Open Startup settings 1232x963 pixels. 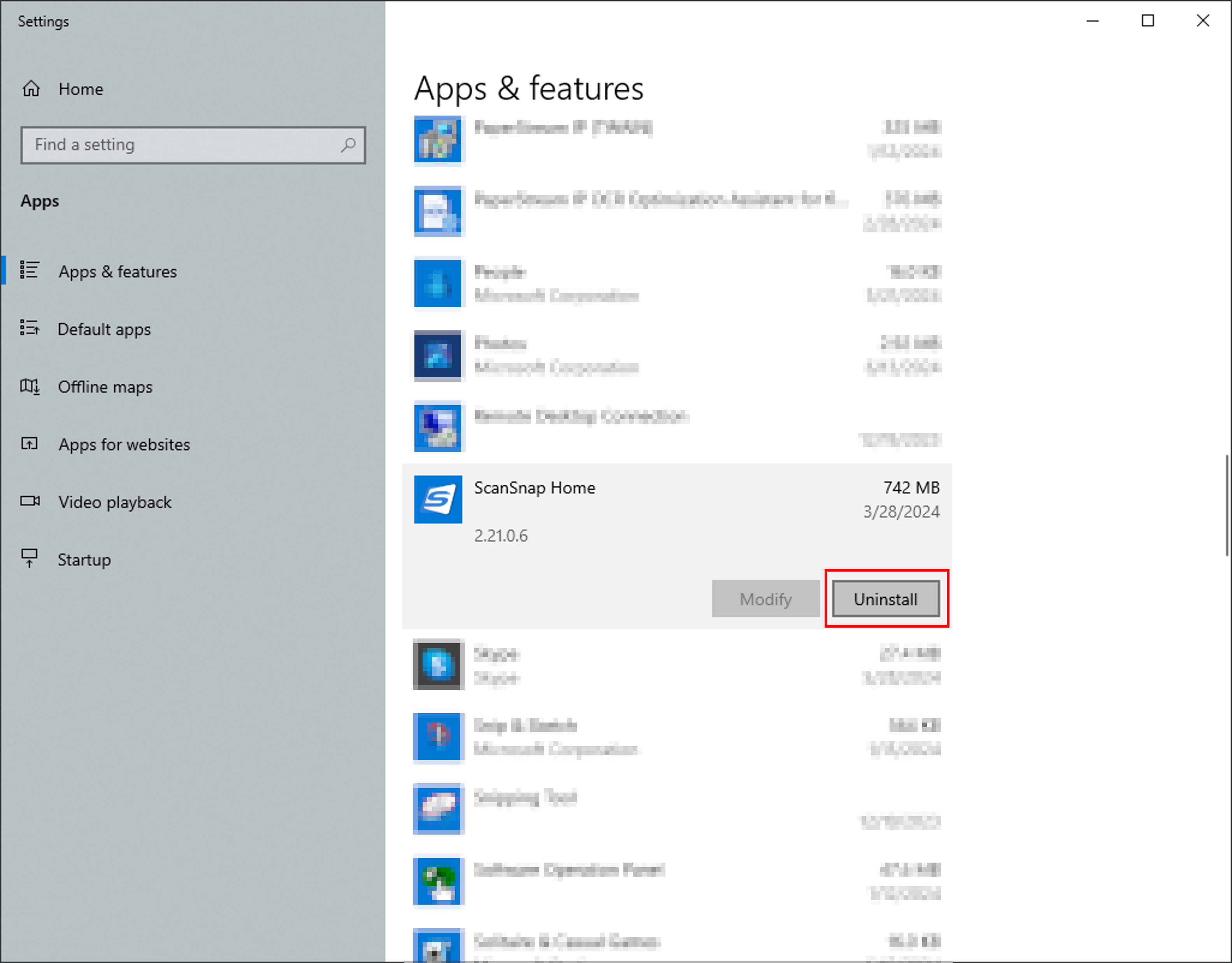pos(193,560)
